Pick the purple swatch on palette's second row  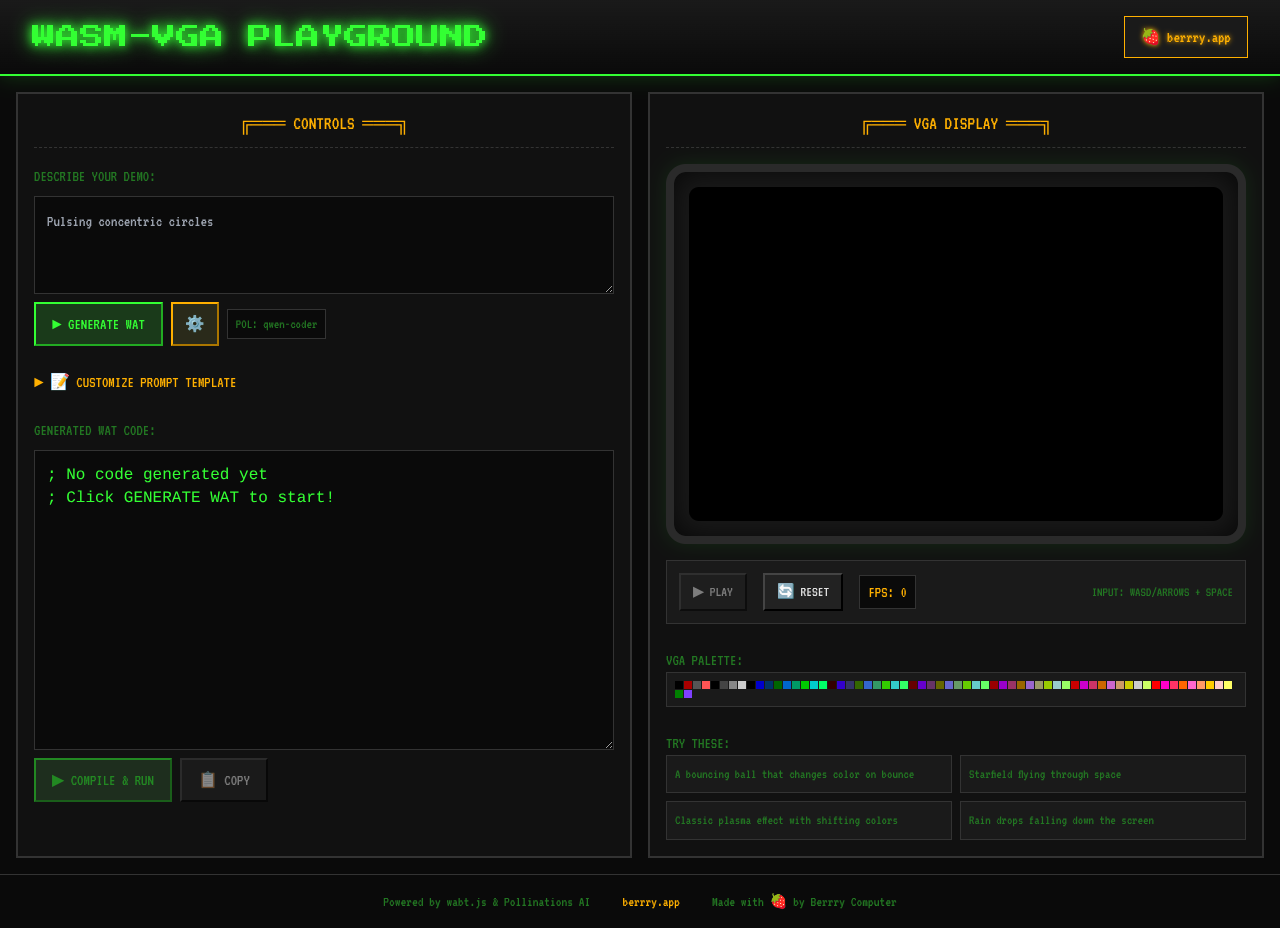coord(688,694)
